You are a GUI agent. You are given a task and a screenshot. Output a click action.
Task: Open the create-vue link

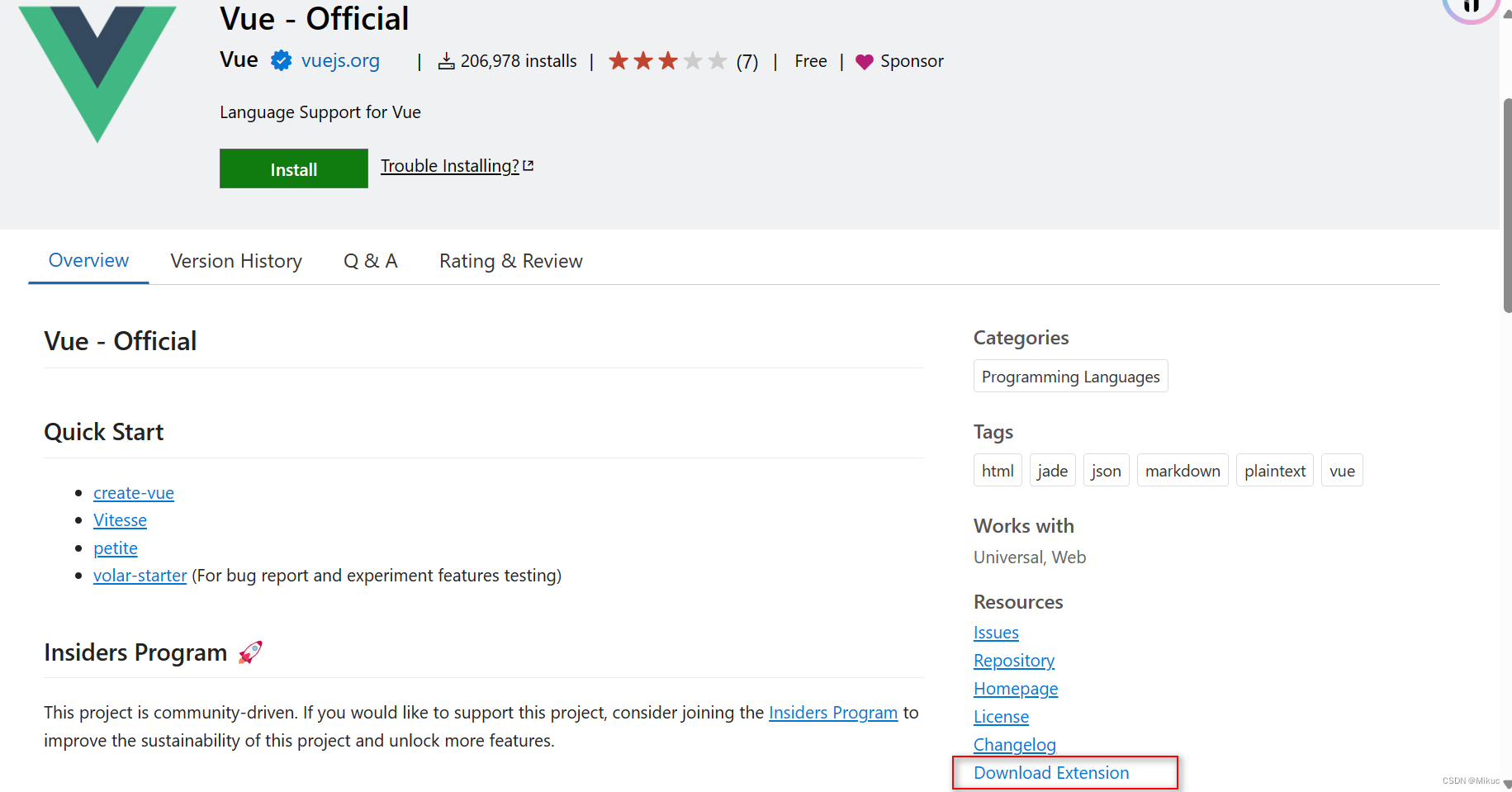pos(134,493)
